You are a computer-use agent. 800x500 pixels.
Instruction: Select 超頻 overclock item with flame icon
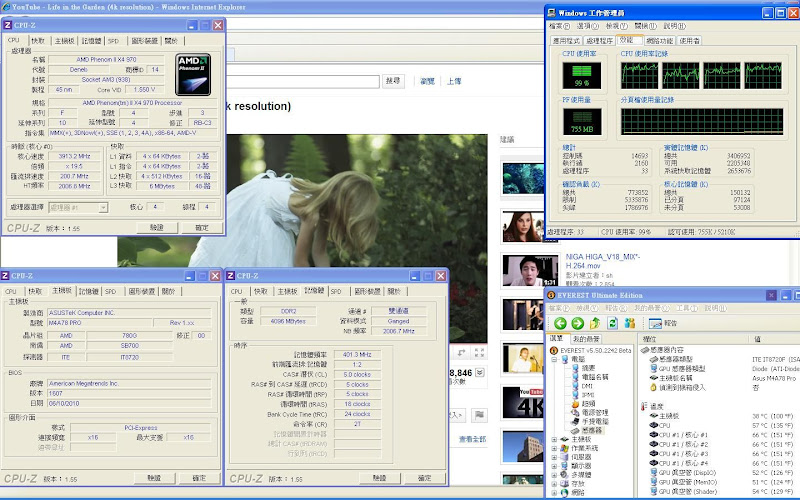click(x=588, y=404)
